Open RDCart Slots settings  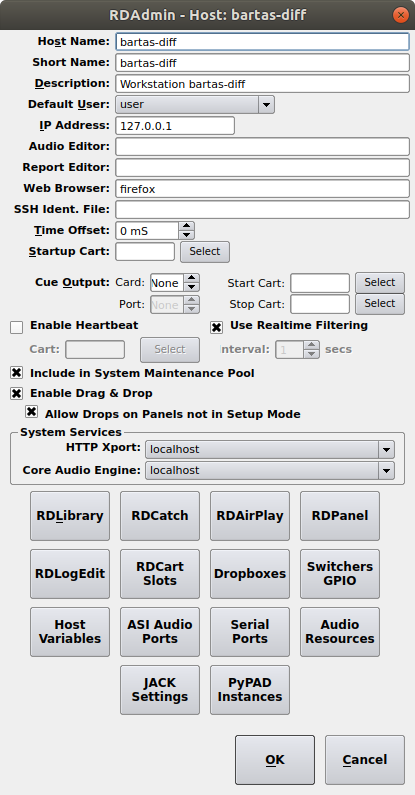(x=160, y=574)
